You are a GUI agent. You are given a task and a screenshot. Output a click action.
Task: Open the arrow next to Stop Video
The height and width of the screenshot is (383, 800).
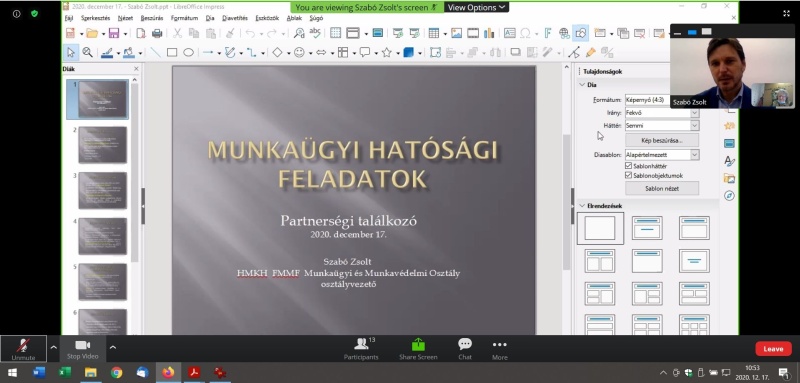tap(113, 347)
